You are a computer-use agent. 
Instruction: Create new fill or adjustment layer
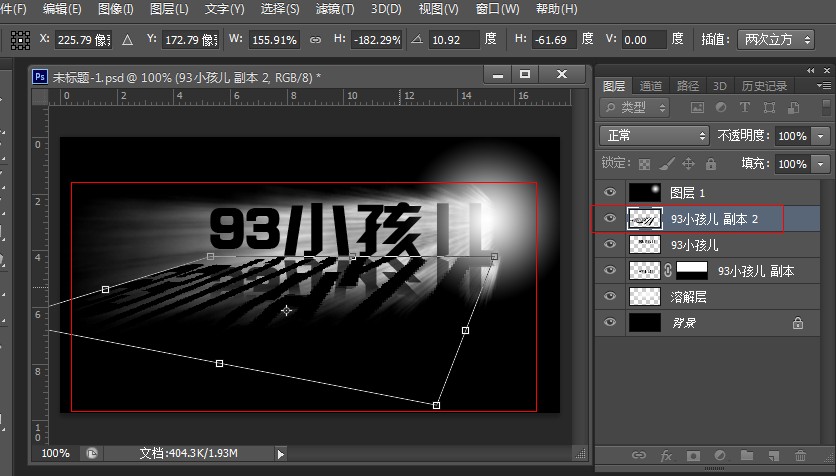pos(719,456)
